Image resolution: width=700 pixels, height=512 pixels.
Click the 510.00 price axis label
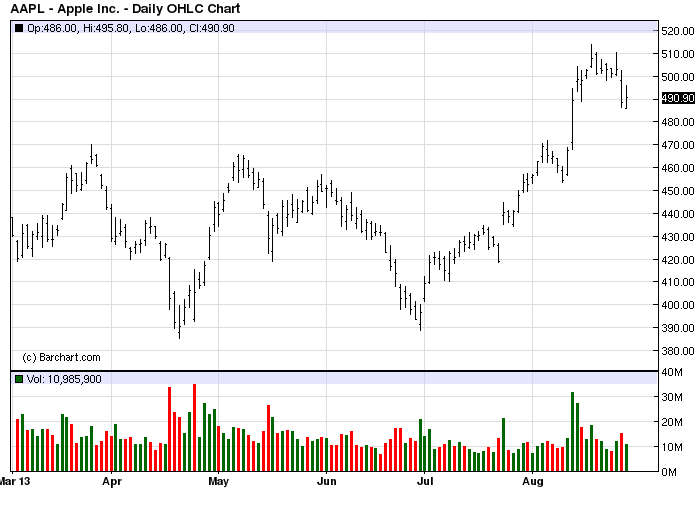678,54
